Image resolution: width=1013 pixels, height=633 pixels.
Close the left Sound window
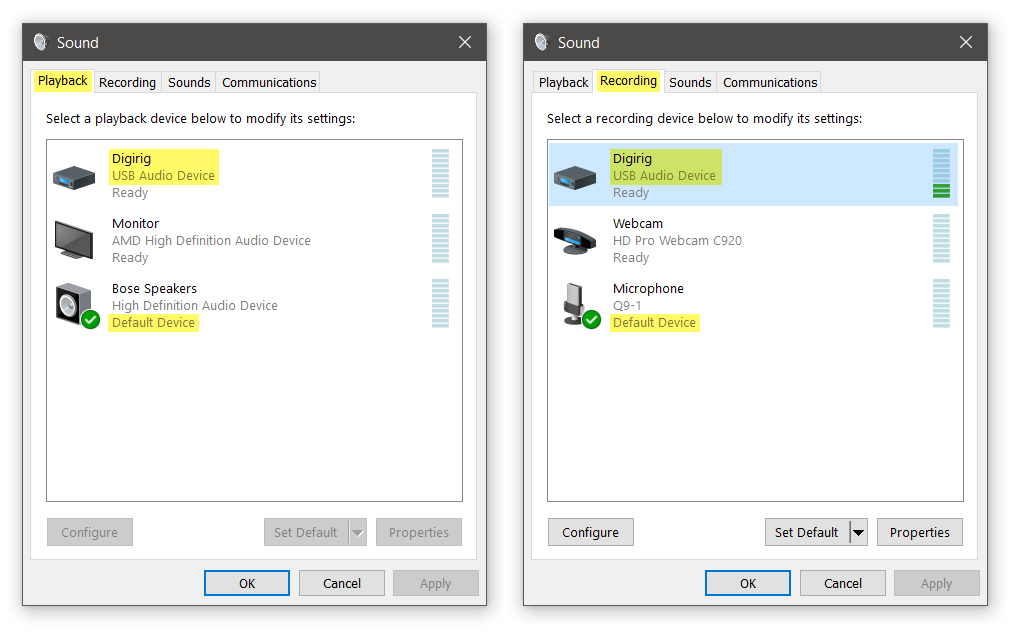click(465, 42)
